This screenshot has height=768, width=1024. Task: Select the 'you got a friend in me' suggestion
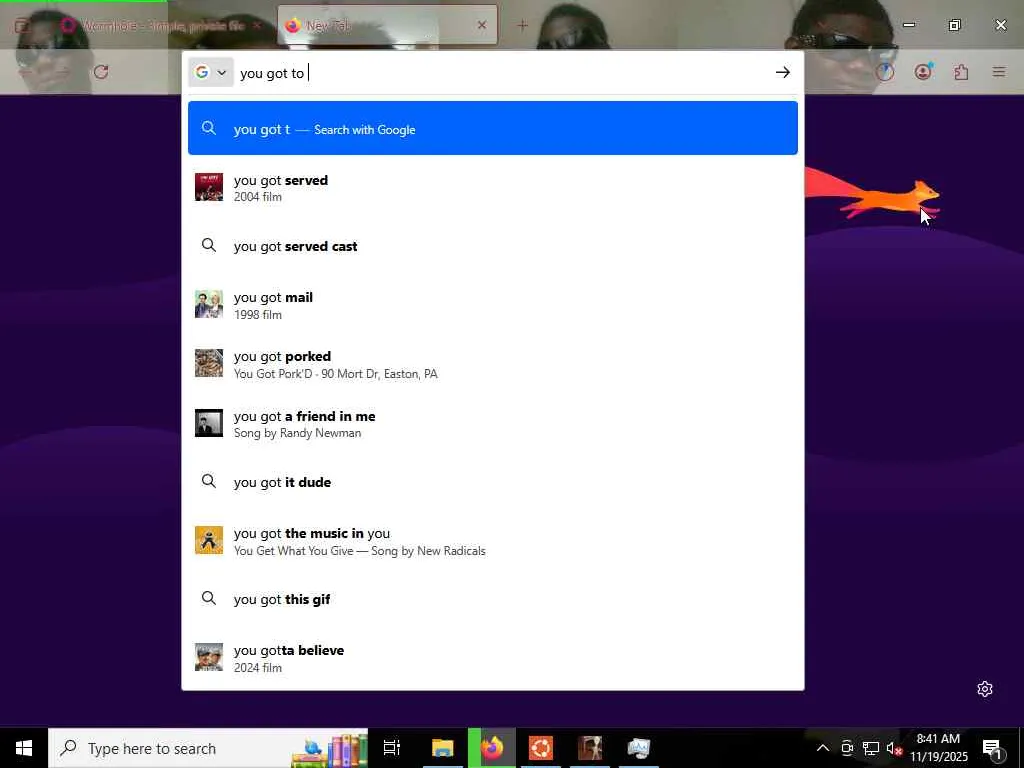pos(492,423)
